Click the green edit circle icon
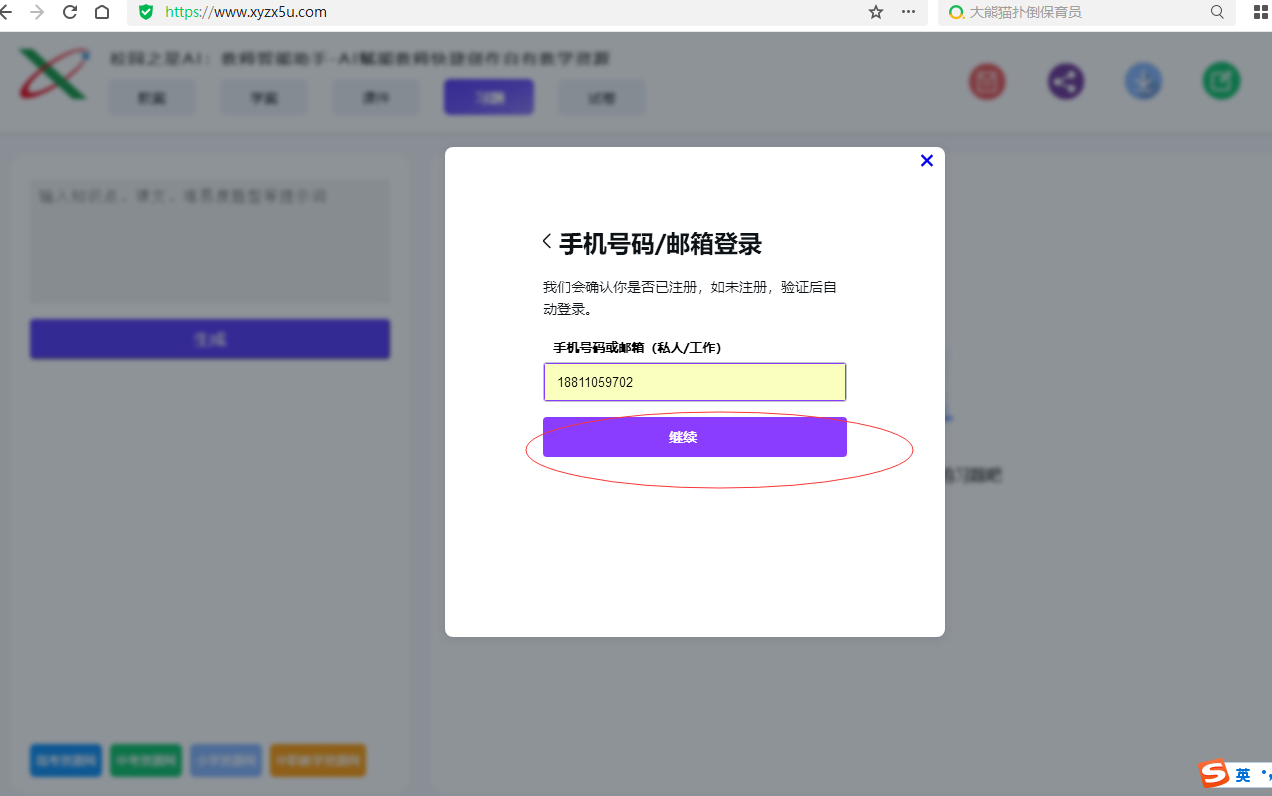This screenshot has width=1272, height=796. point(1221,81)
